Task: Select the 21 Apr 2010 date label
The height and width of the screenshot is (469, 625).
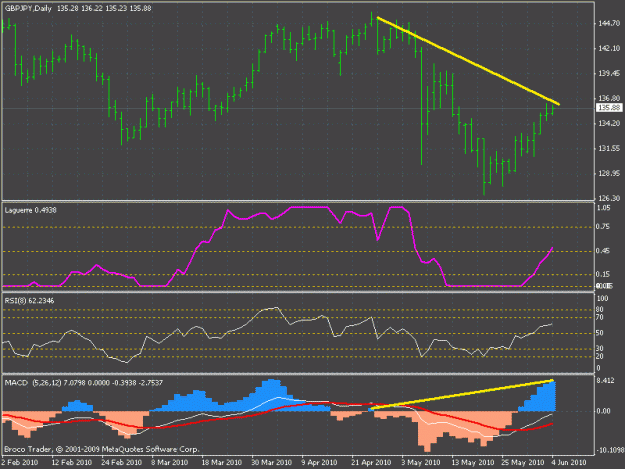Action: pyautogui.click(x=371, y=462)
